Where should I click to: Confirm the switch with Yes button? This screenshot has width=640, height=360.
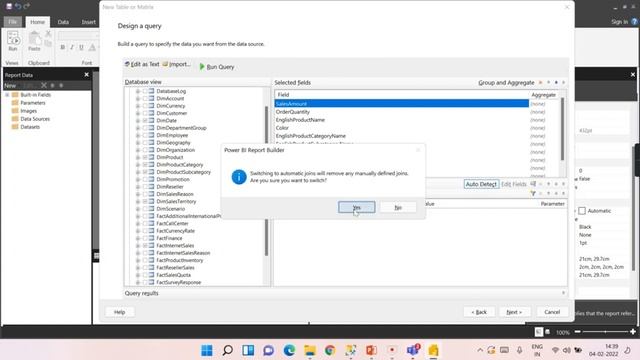click(356, 207)
